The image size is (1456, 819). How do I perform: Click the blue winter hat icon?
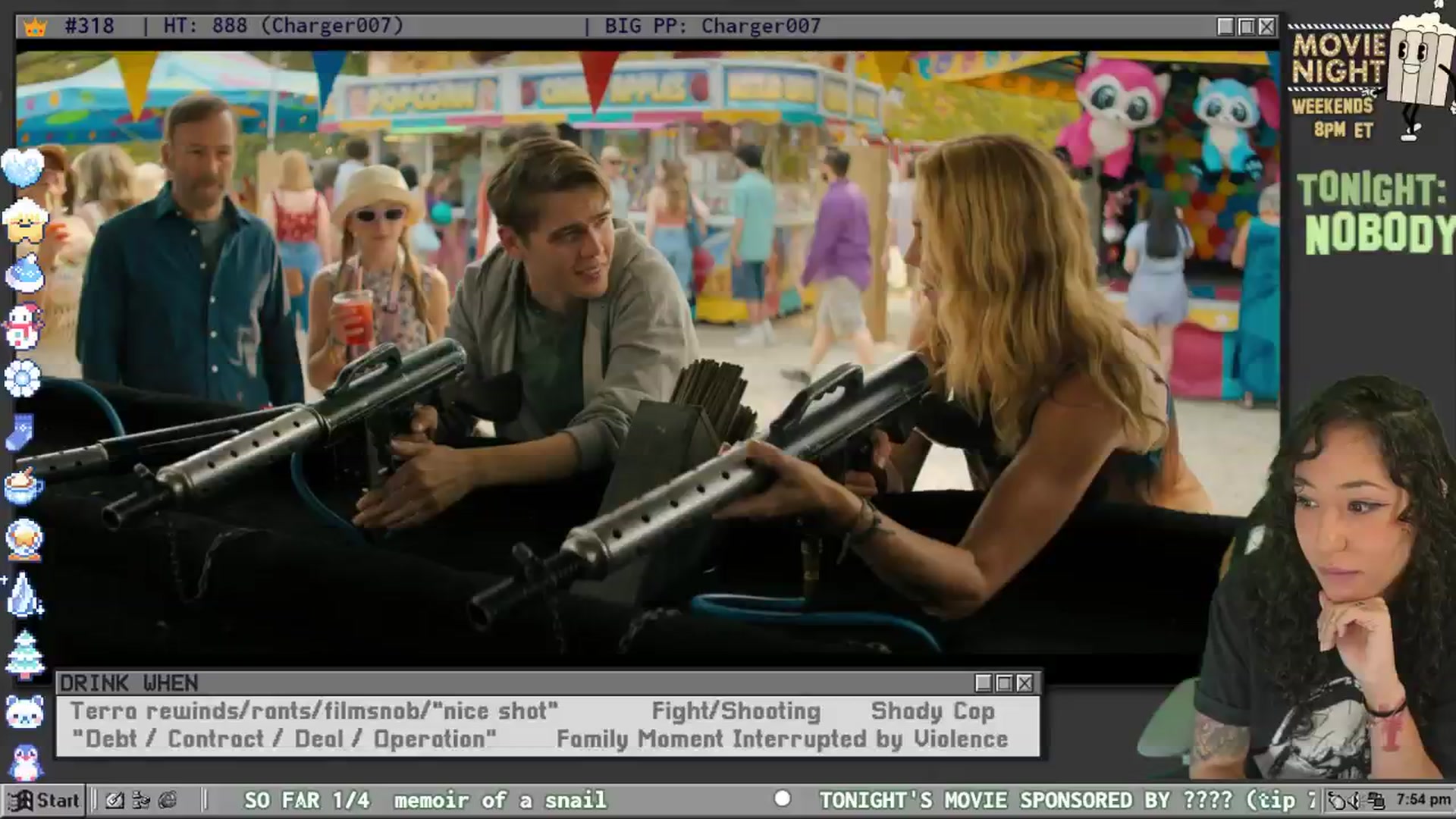(24, 274)
